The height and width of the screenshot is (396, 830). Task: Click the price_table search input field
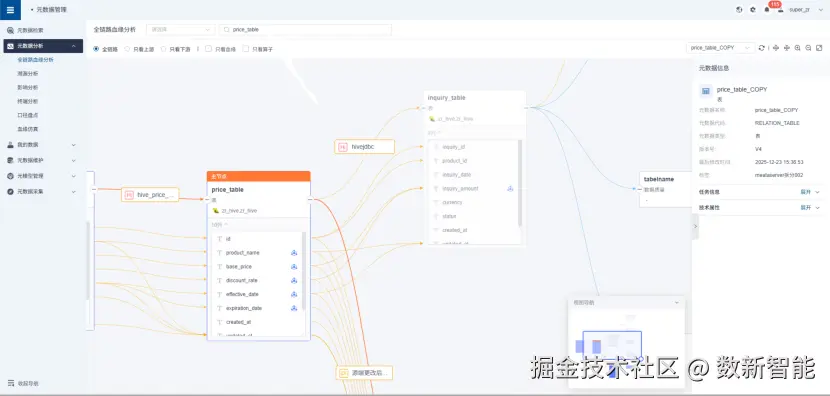pos(306,30)
